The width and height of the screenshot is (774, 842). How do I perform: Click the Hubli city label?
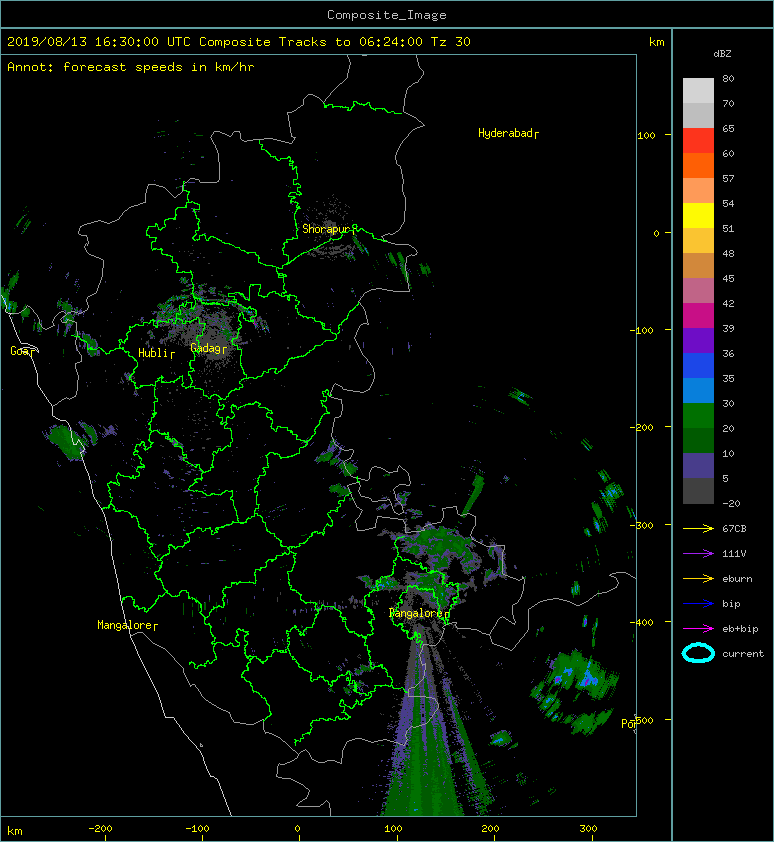tap(153, 353)
